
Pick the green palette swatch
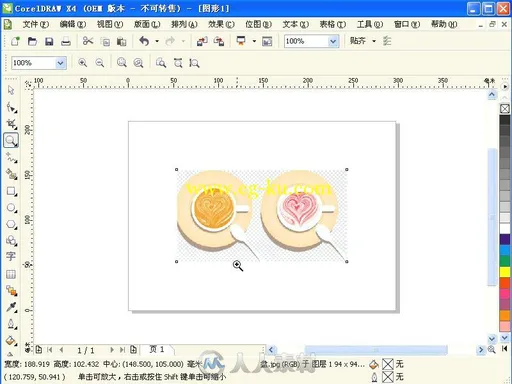(505, 261)
